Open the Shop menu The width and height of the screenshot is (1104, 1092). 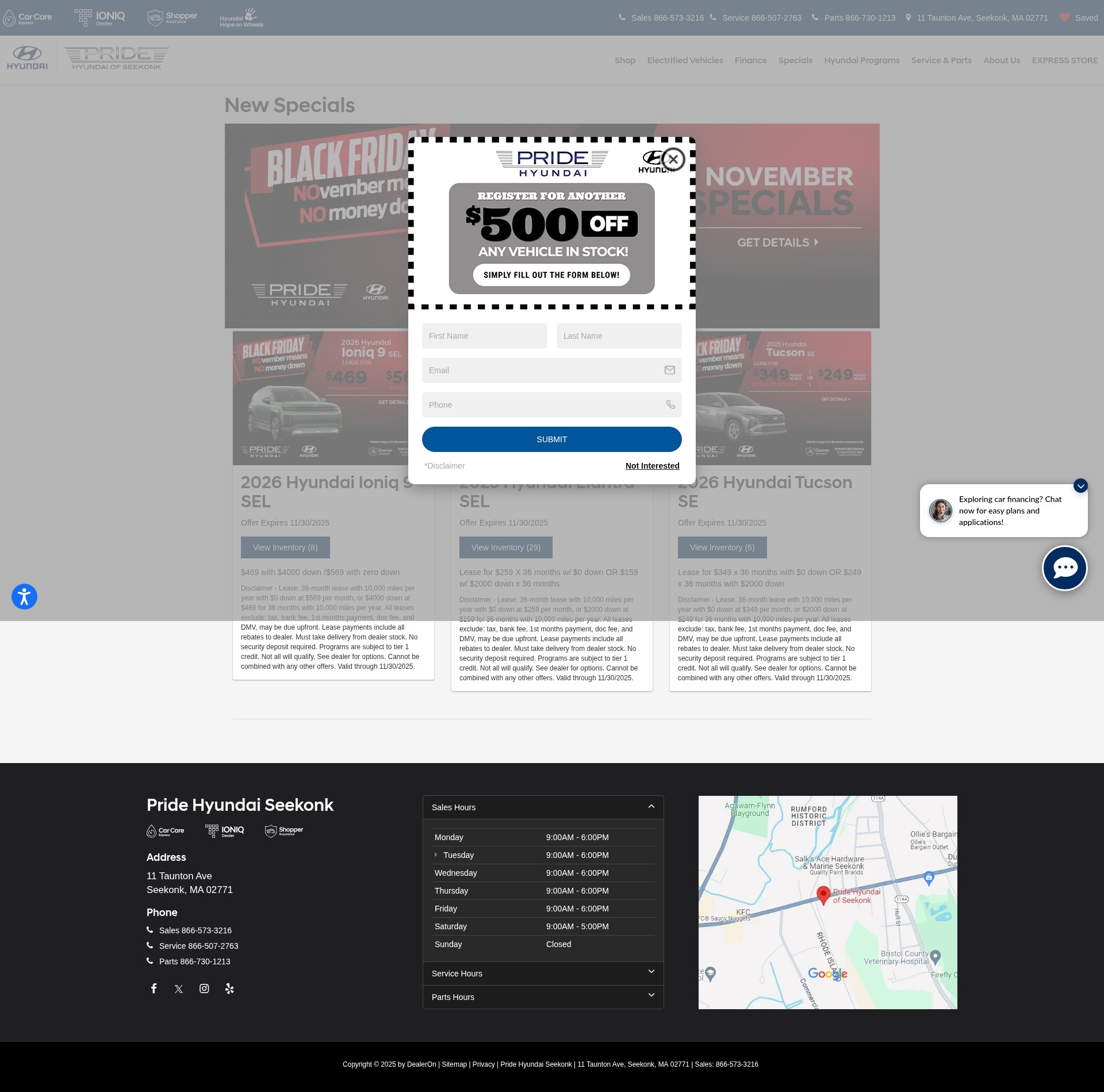(625, 60)
